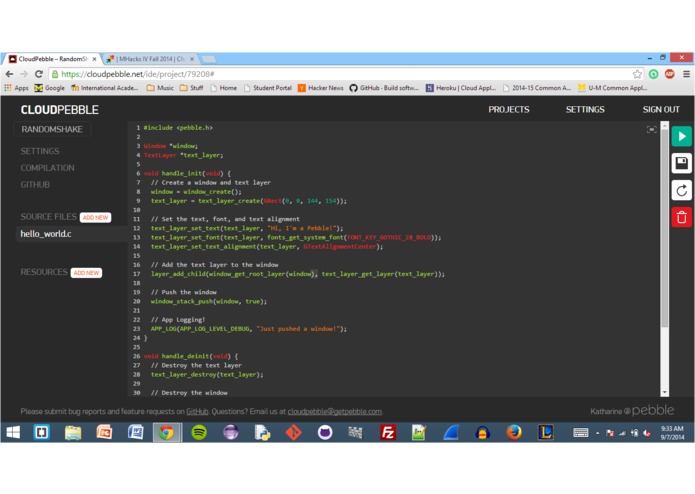Viewport: 695px width, 494px height.
Task: Open project SETTINGS in the sidebar
Action: pos(39,151)
